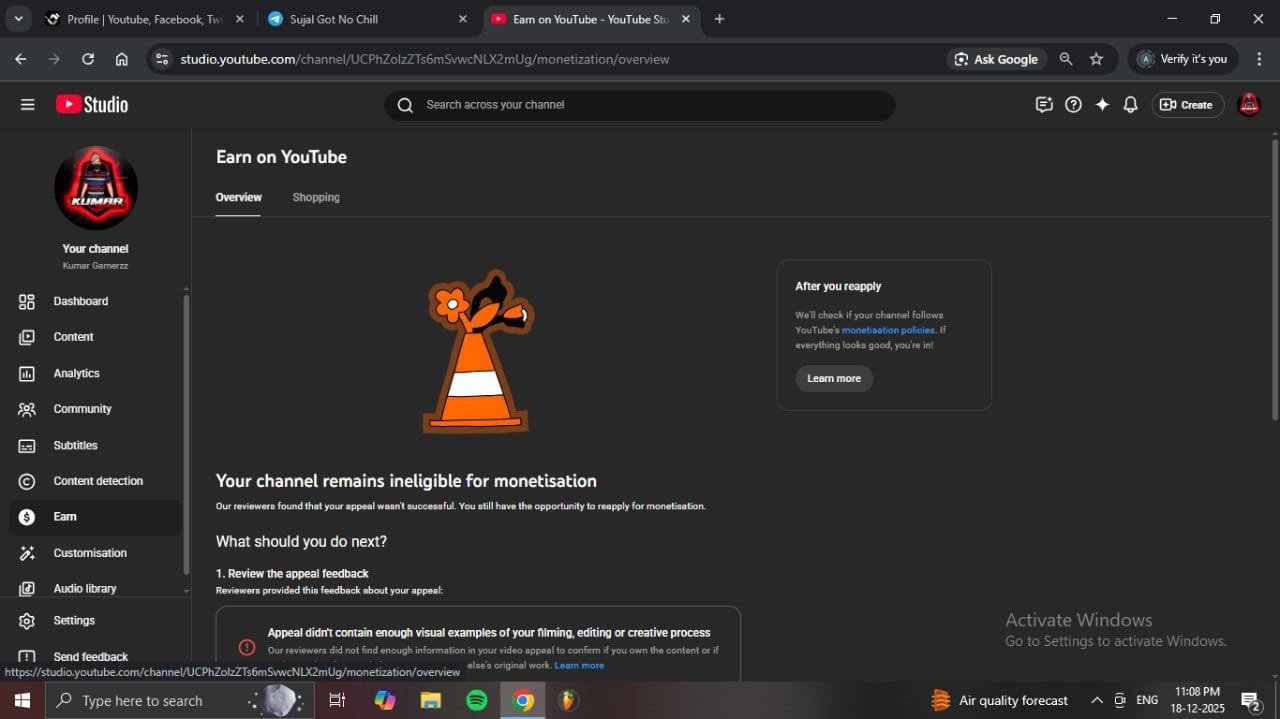Click the Ask Studio sparkle icon
Image resolution: width=1280 pixels, height=719 pixels.
pyautogui.click(x=1102, y=105)
